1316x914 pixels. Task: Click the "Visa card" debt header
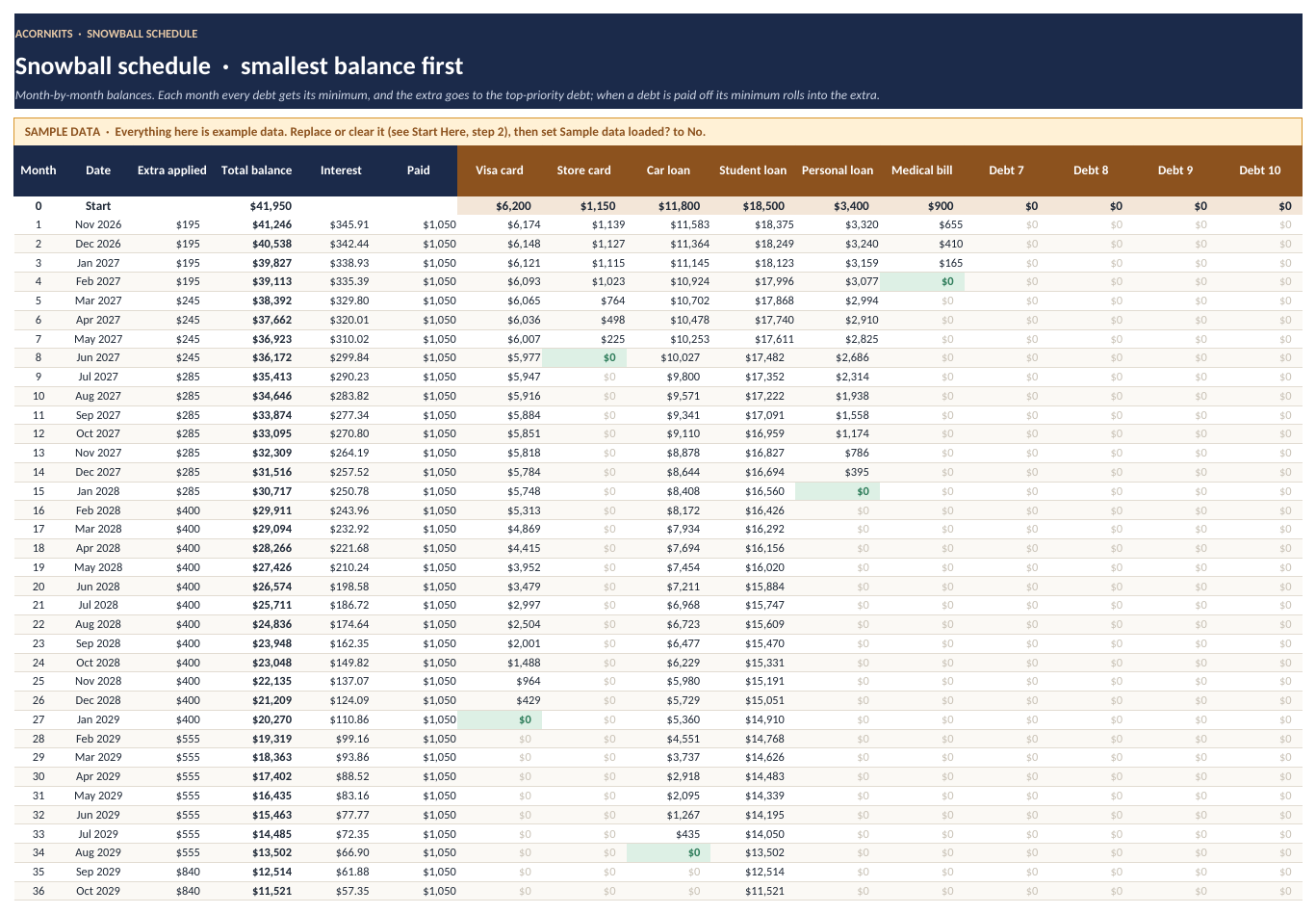(500, 170)
